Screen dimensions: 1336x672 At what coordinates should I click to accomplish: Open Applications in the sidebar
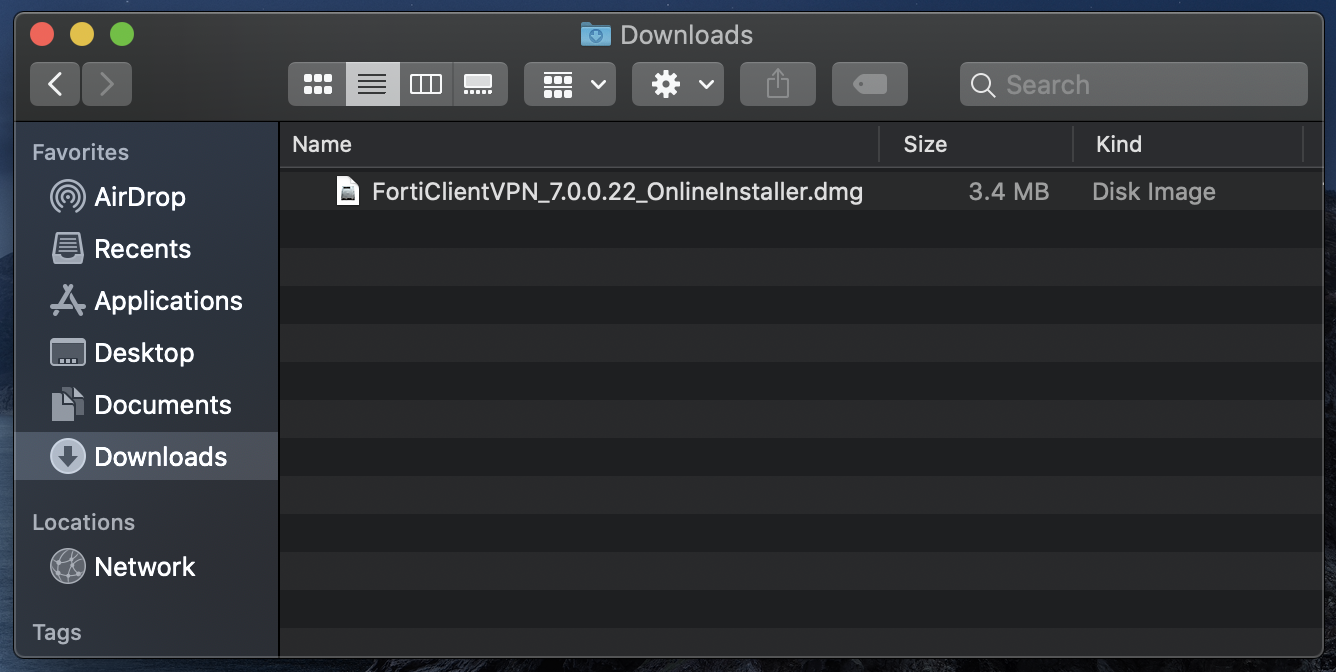[146, 301]
